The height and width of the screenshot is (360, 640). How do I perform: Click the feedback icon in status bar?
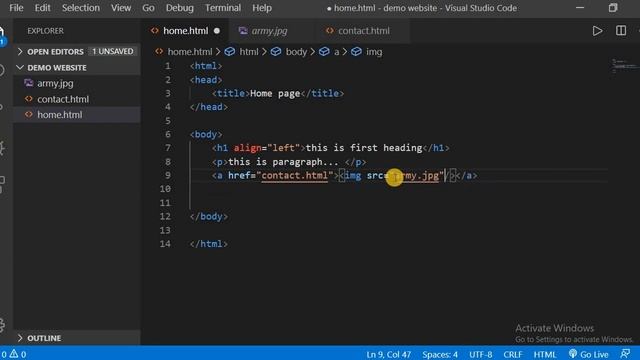click(x=625, y=354)
